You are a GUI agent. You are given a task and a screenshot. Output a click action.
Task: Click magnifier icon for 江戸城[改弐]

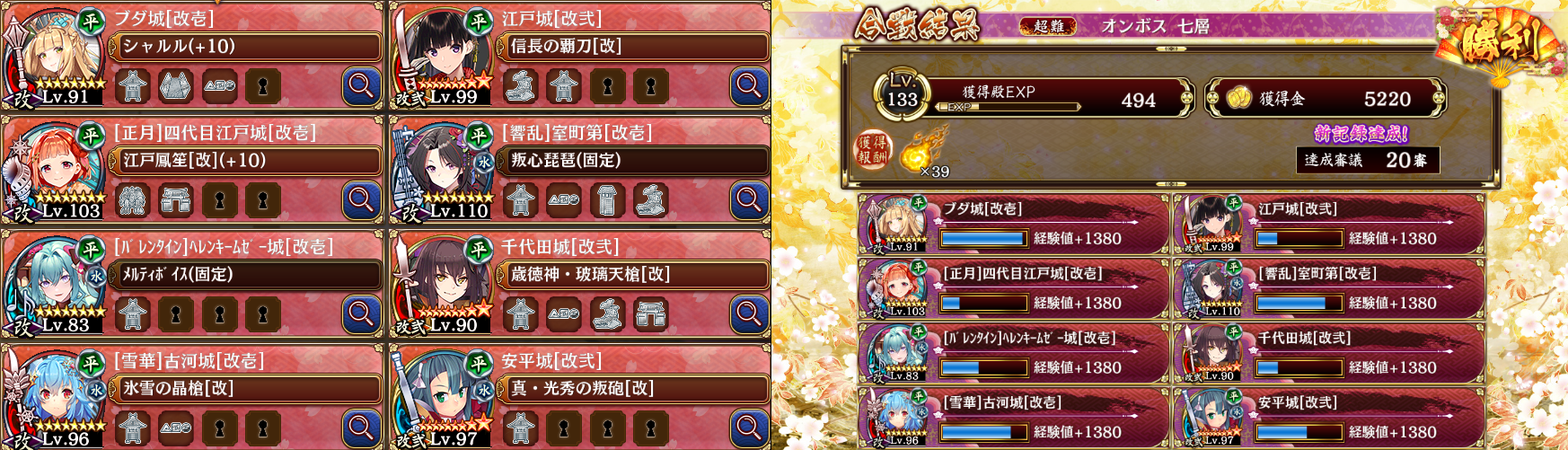click(749, 86)
